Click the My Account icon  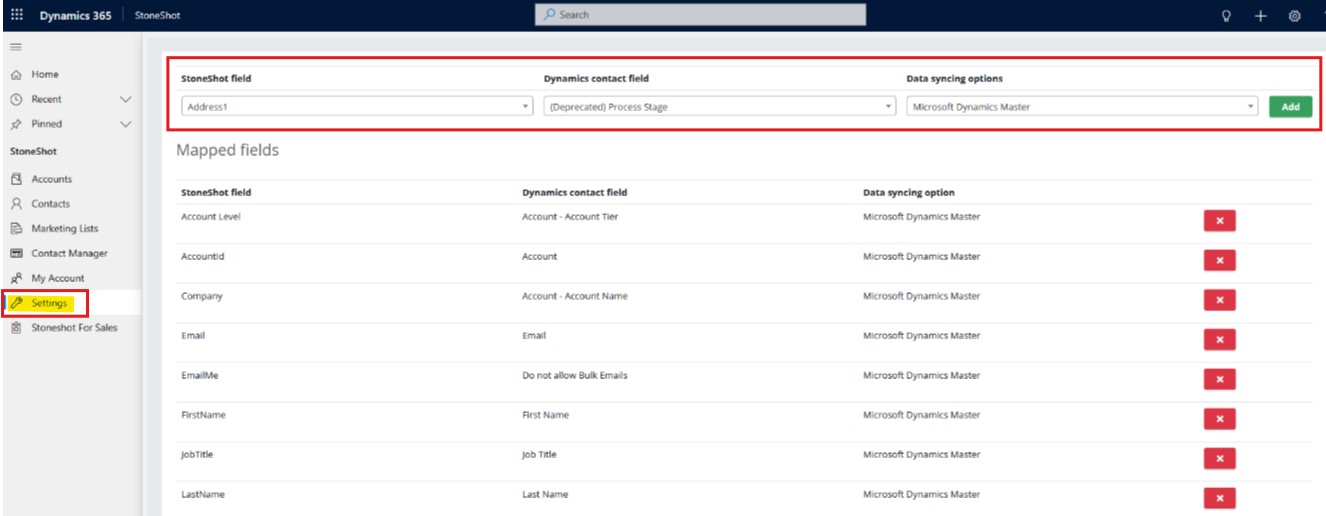16,278
